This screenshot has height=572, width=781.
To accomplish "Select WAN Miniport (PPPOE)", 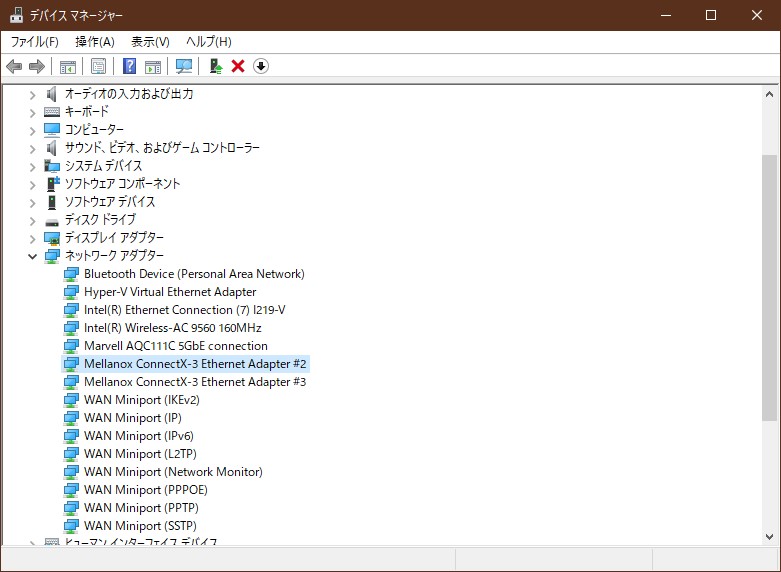I will pyautogui.click(x=145, y=489).
